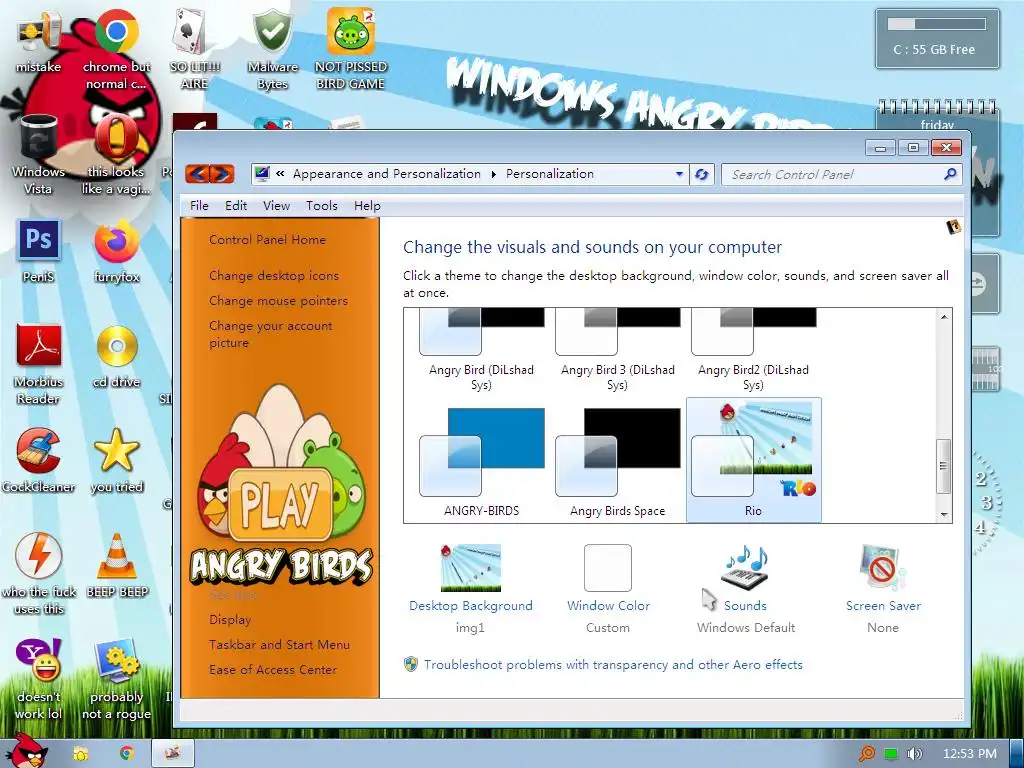Click the Control Panel search magnifier icon
The height and width of the screenshot is (768, 1024).
pos(950,174)
